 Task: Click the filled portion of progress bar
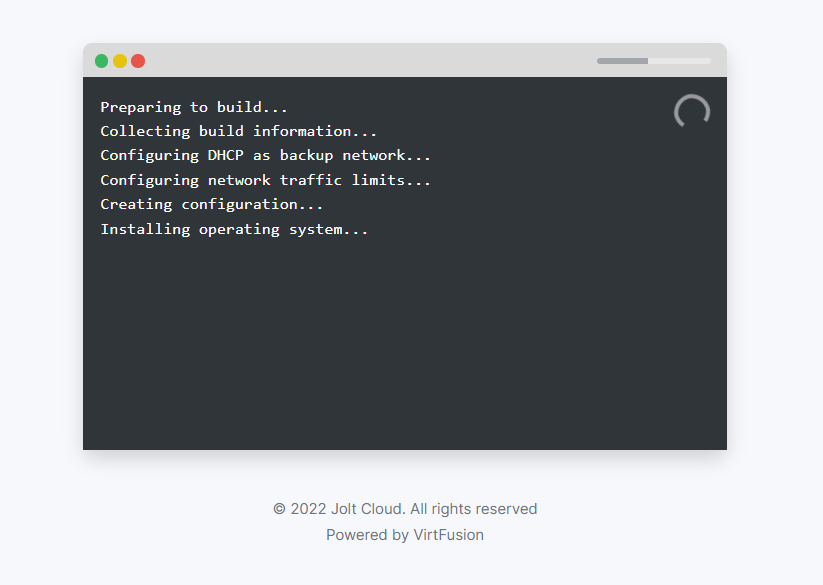622,61
